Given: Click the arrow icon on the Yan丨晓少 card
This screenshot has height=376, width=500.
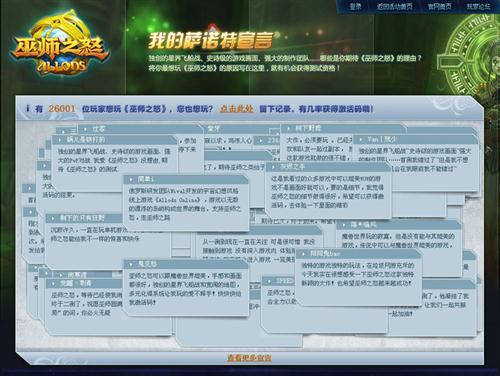Looking at the screenshot, I should (361, 139).
